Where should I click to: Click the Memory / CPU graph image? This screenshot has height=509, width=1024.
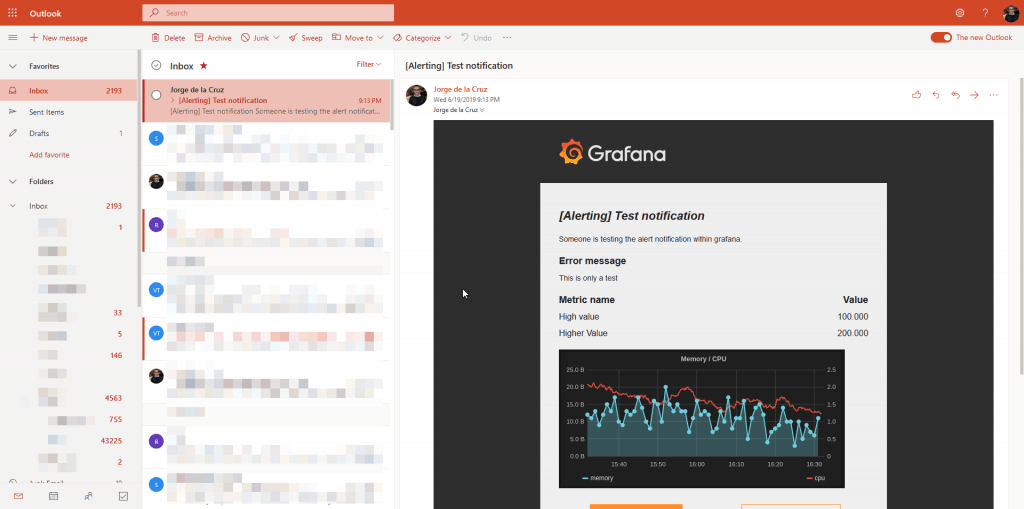(701, 418)
